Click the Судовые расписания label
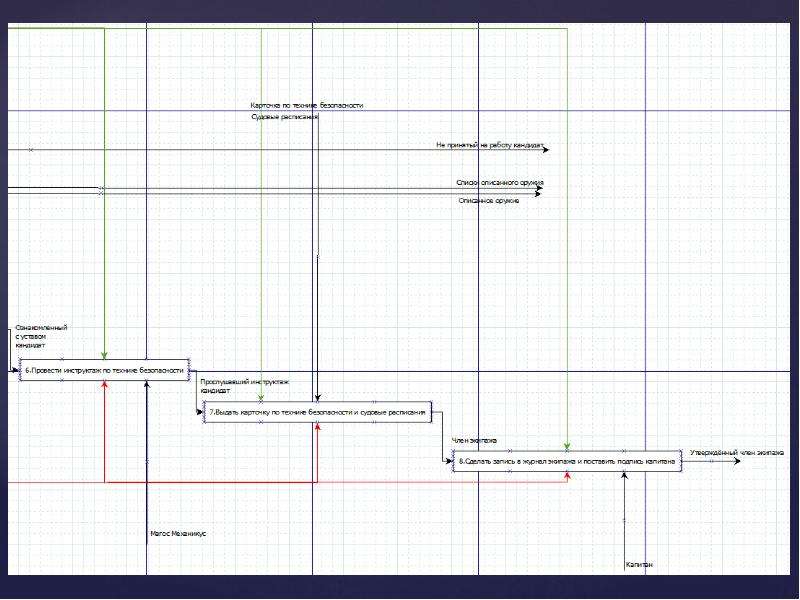This screenshot has height=600, width=800. [x=285, y=117]
